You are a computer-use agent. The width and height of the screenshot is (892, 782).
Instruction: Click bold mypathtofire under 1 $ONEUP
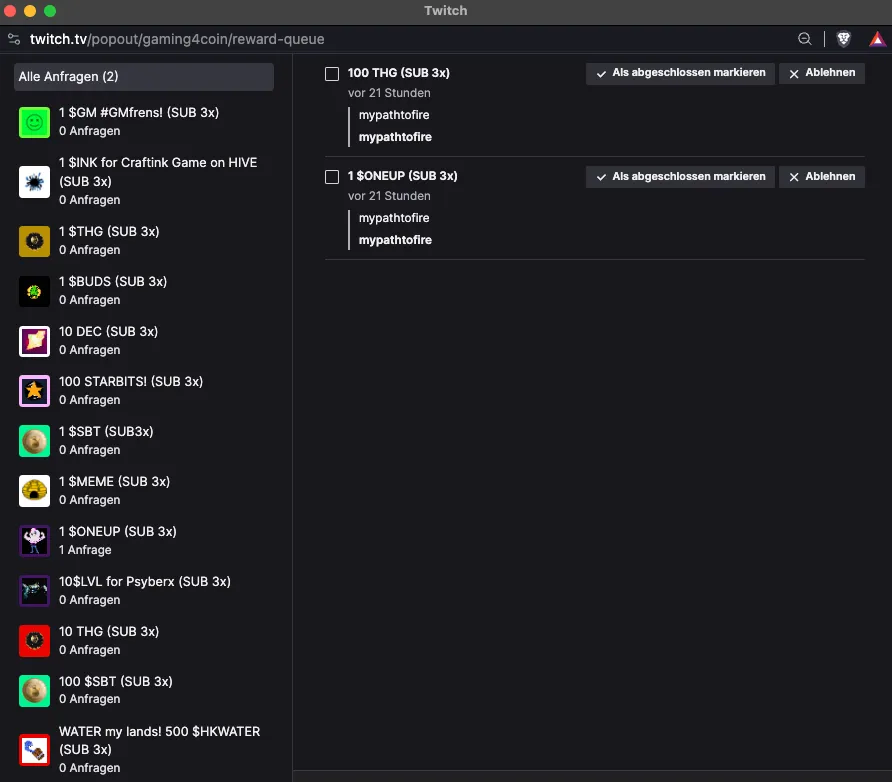[395, 240]
